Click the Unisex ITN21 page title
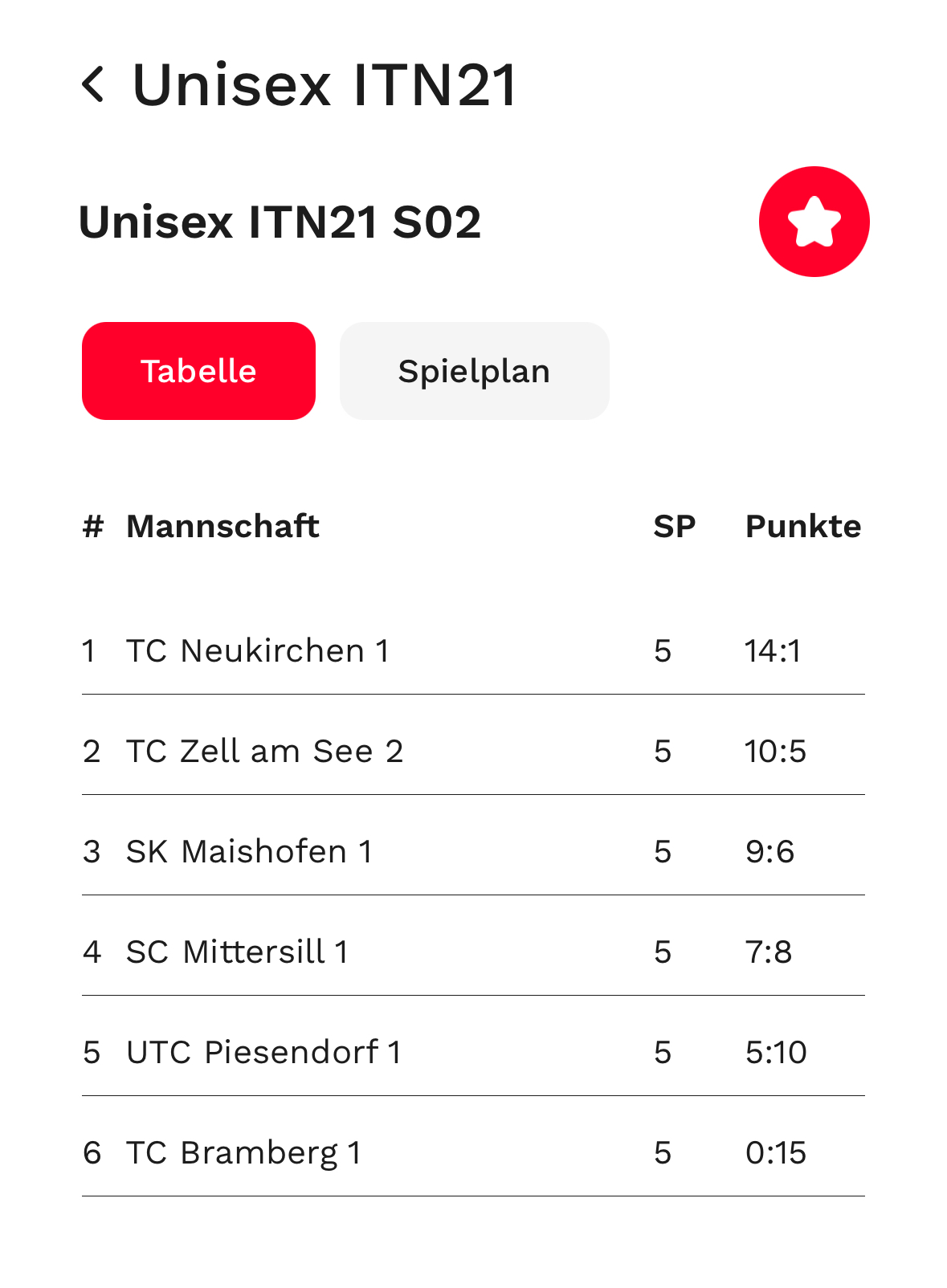 pos(325,84)
